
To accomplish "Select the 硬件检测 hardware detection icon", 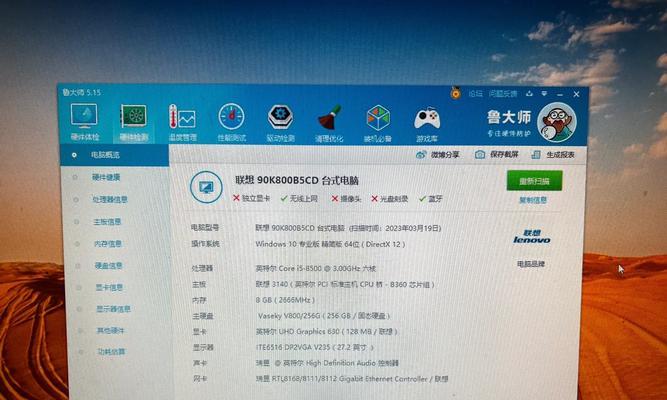I will click(134, 122).
